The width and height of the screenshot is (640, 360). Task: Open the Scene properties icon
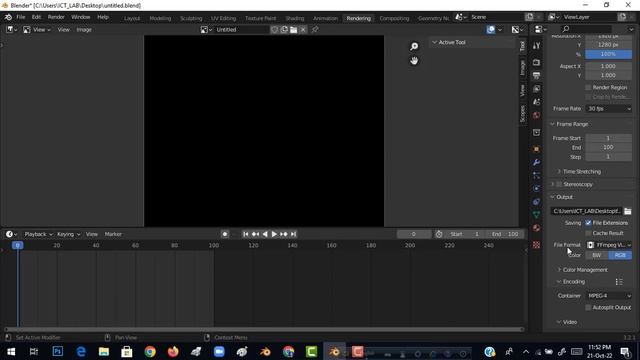click(x=536, y=102)
